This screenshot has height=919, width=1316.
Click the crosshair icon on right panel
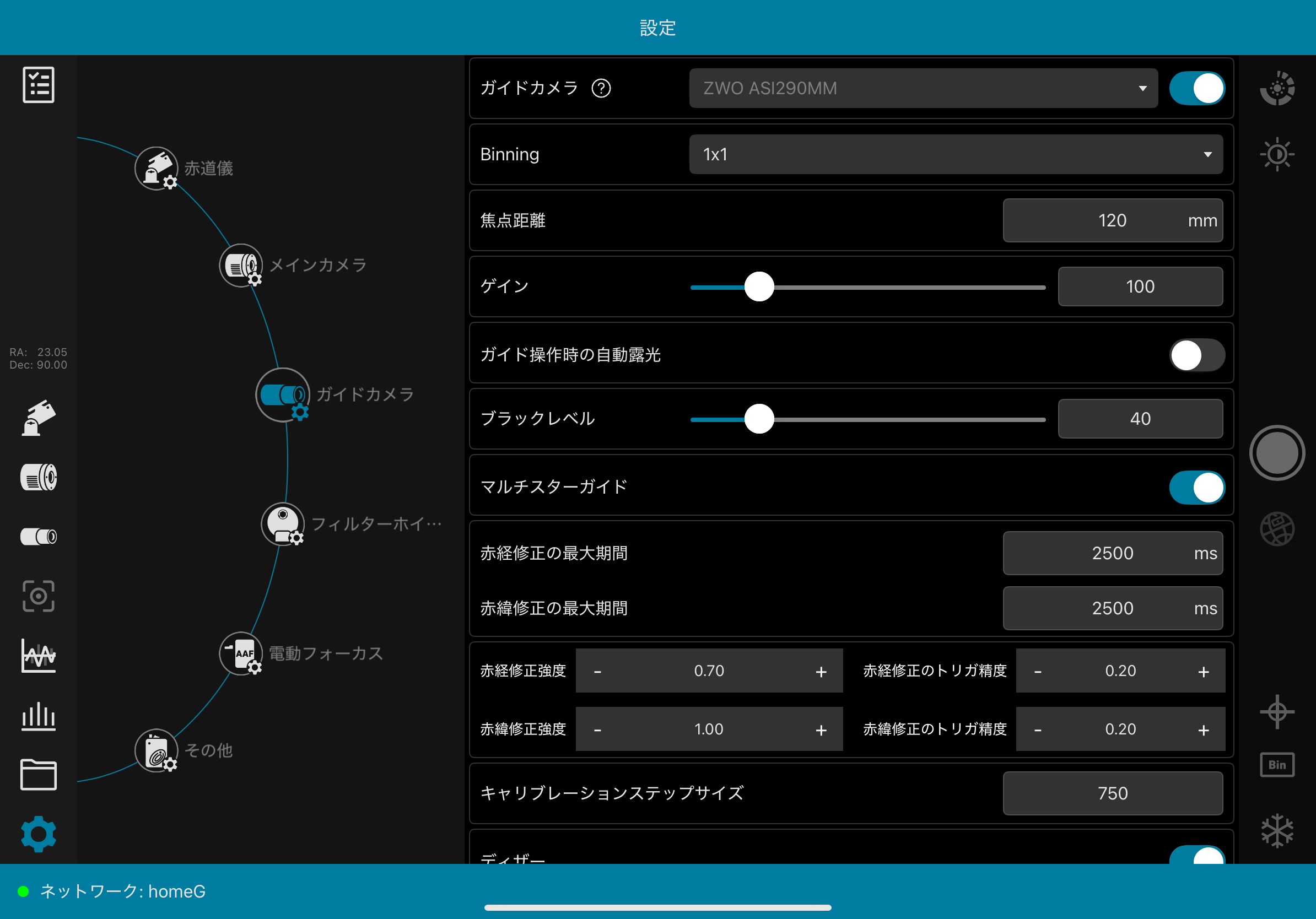click(x=1277, y=712)
